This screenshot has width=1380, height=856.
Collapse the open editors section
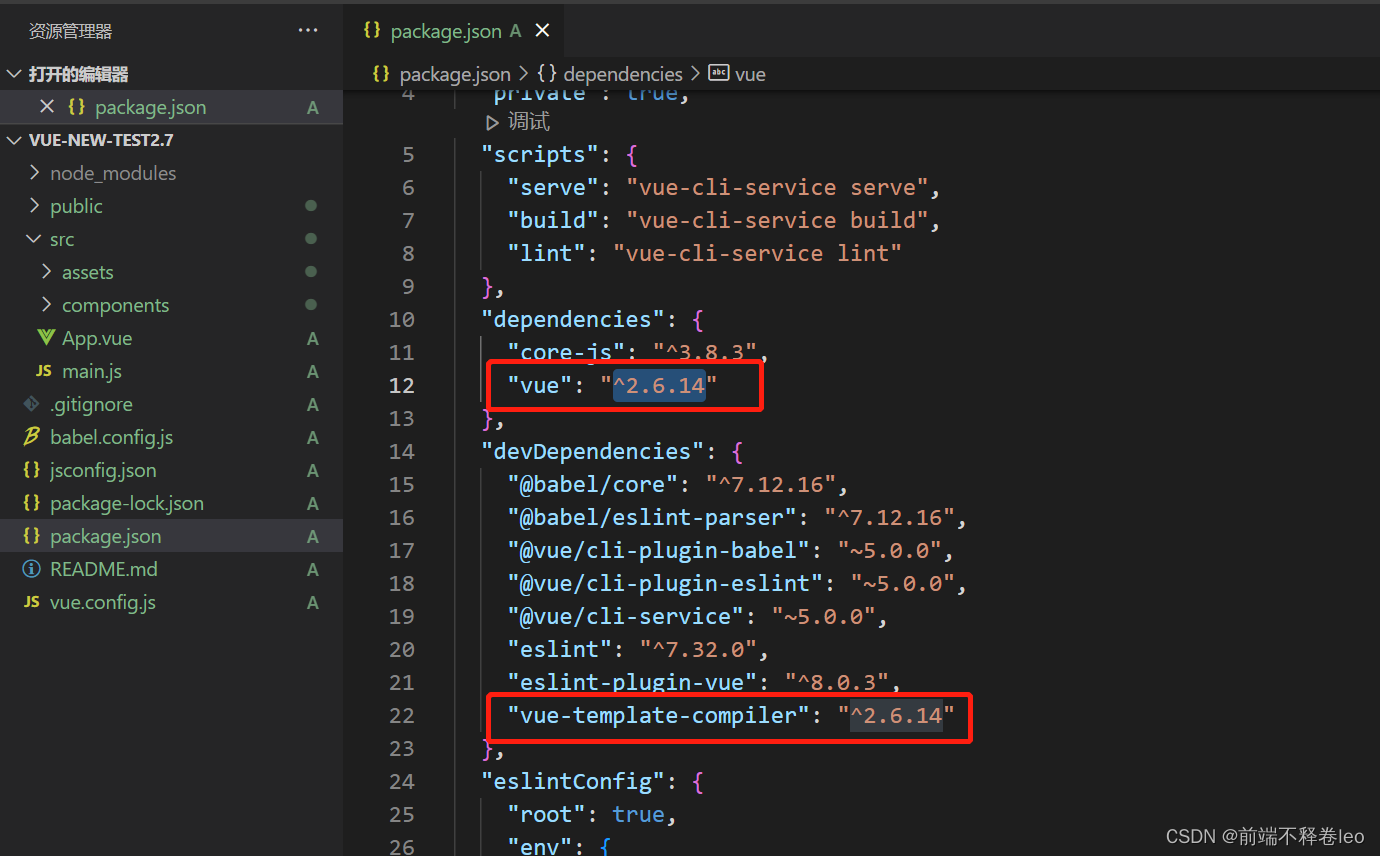click(14, 74)
